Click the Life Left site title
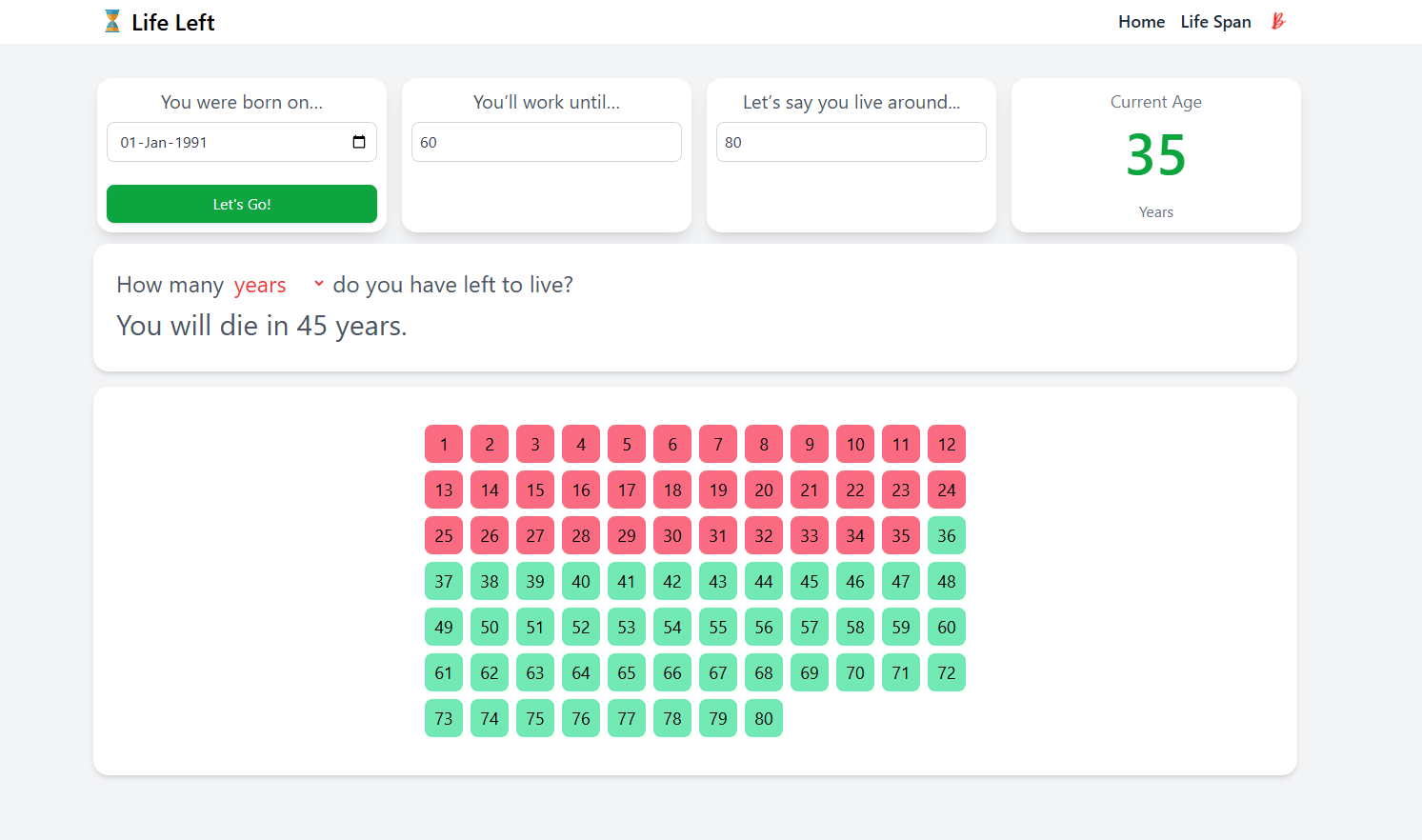Viewport: 1422px width, 840px height. coord(172,23)
